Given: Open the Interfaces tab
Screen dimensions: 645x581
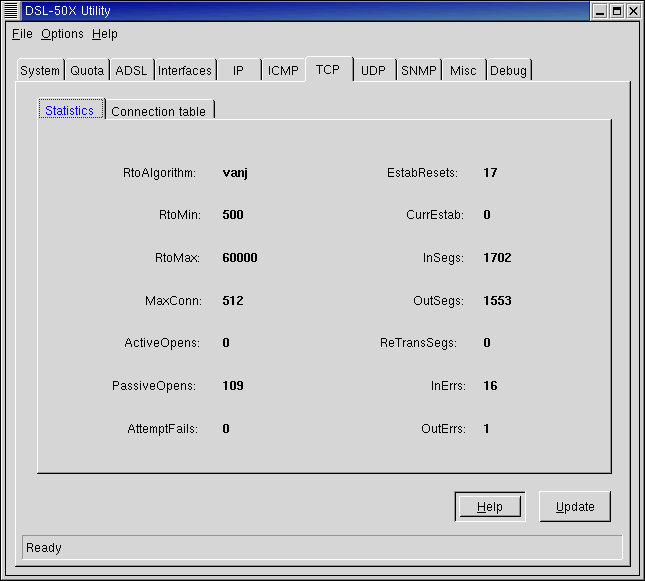Looking at the screenshot, I should [185, 70].
